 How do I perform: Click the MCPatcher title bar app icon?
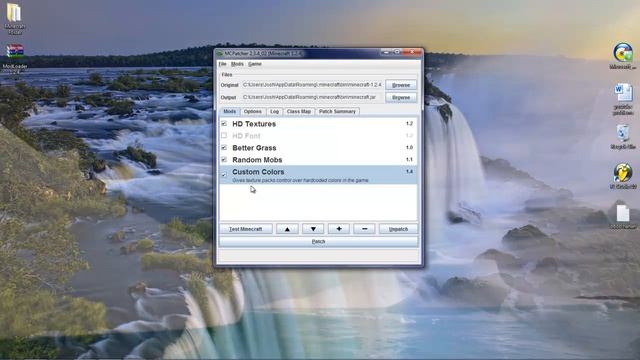coord(220,53)
